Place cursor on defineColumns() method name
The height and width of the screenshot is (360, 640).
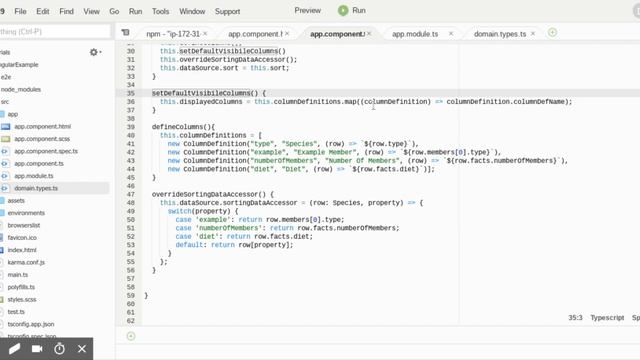tap(179, 127)
